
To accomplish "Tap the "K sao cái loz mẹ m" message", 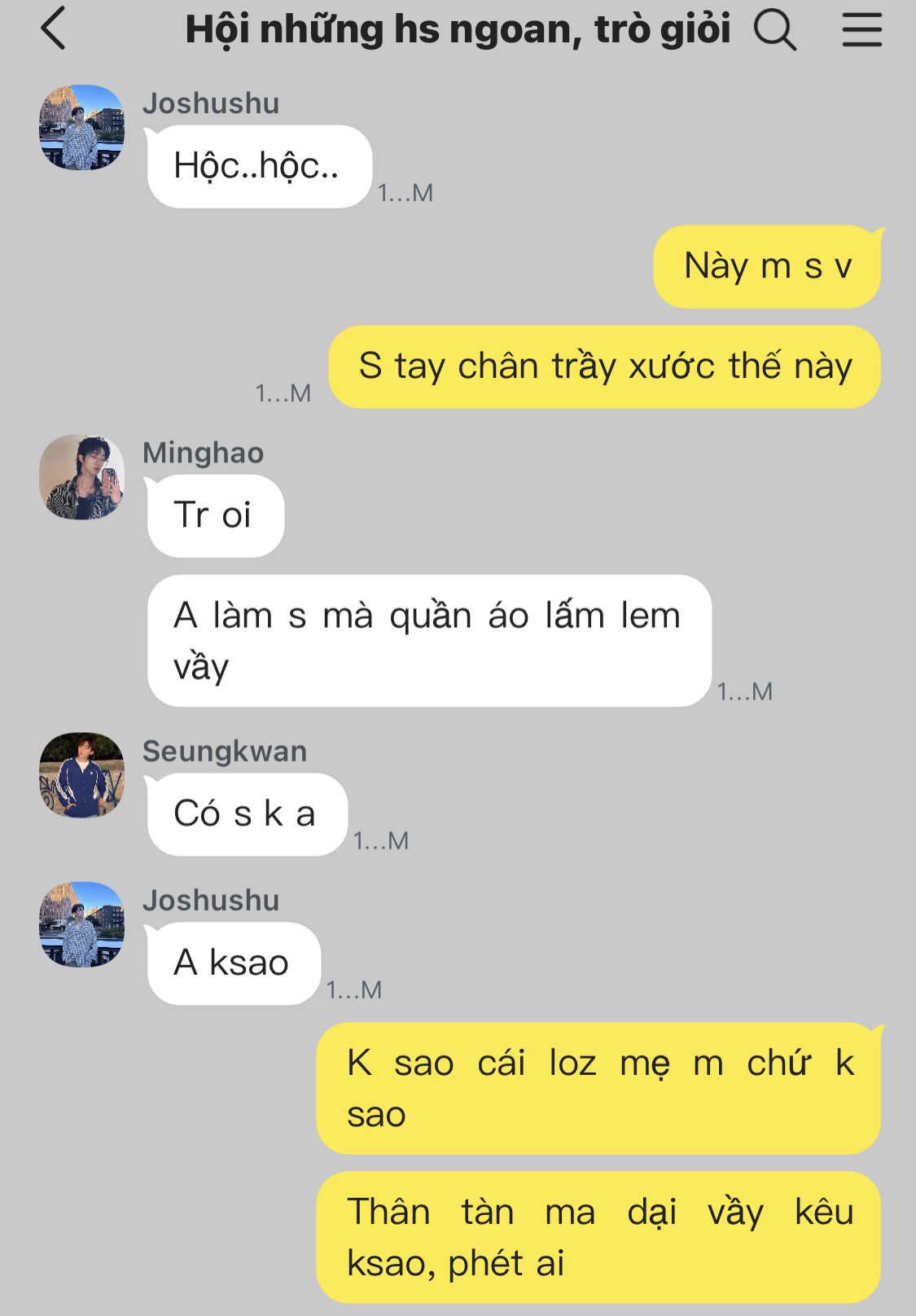I will [598, 1088].
